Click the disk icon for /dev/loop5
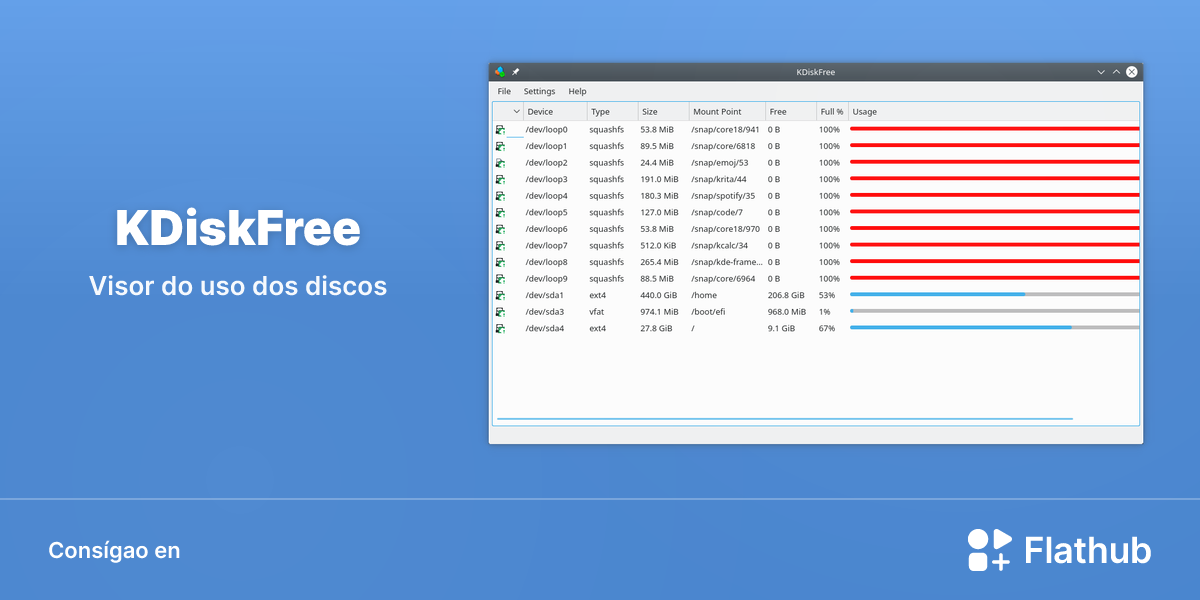Viewport: 1200px width, 600px height. (500, 212)
